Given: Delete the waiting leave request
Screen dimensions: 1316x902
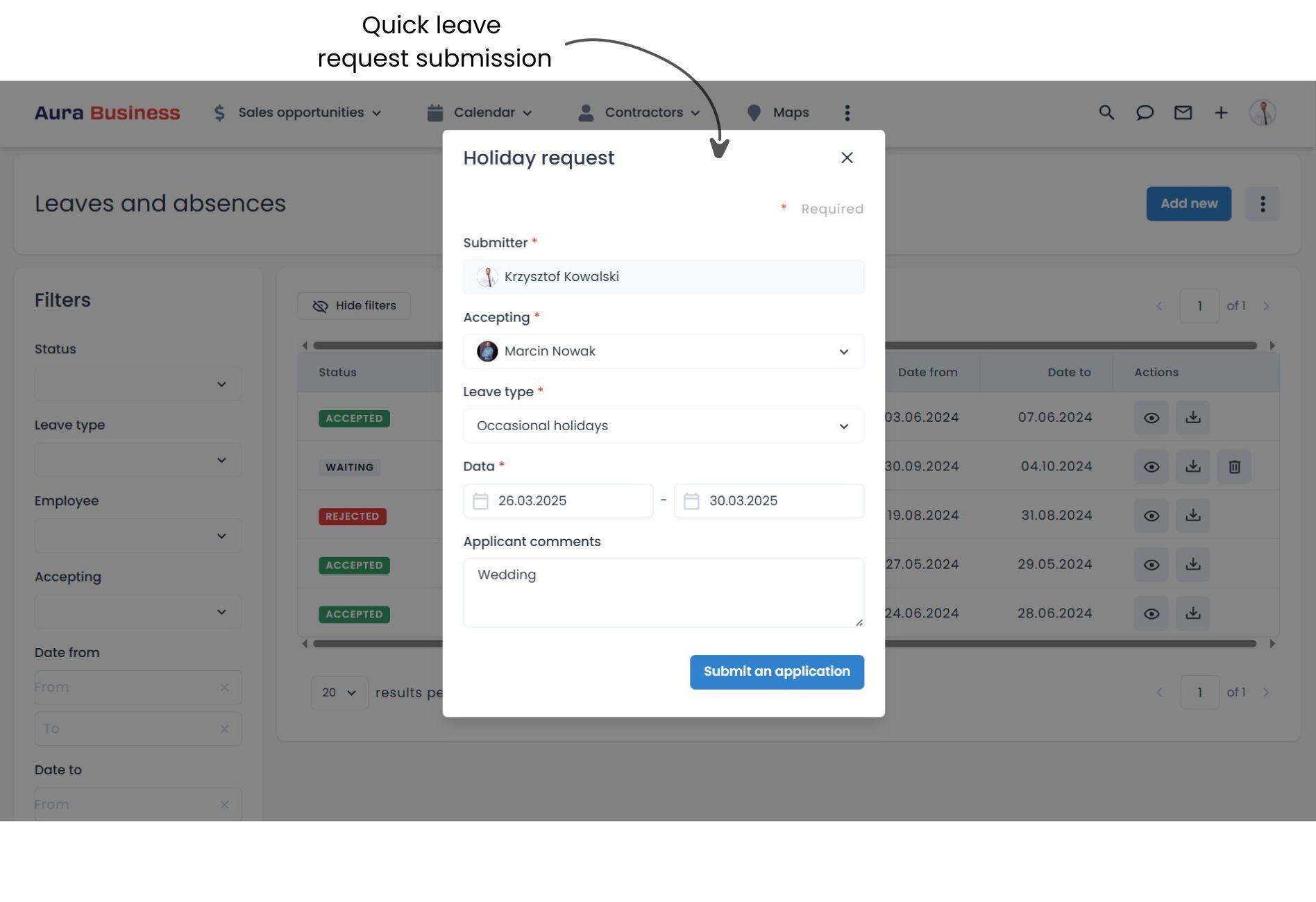Looking at the screenshot, I should click(1235, 466).
